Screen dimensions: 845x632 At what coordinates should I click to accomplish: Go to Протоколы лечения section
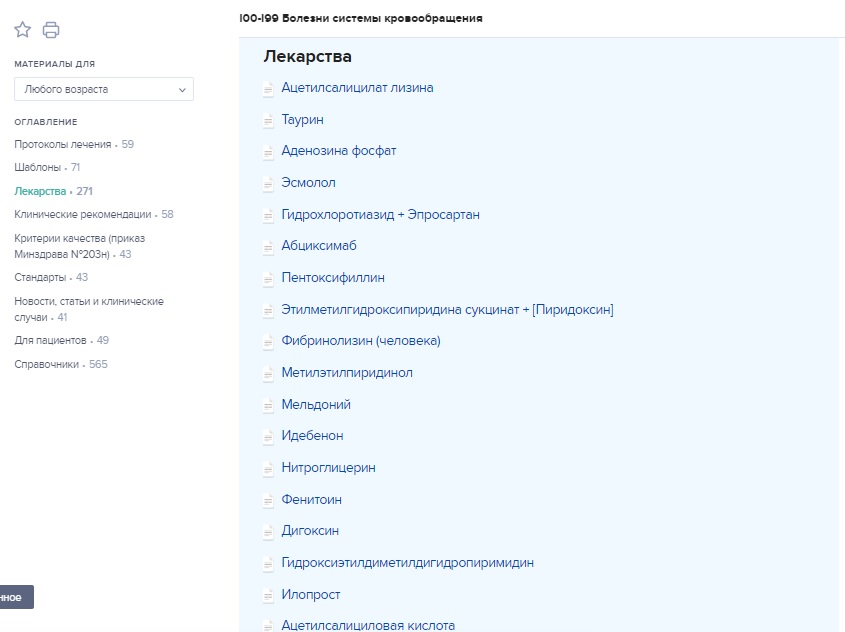coord(63,144)
